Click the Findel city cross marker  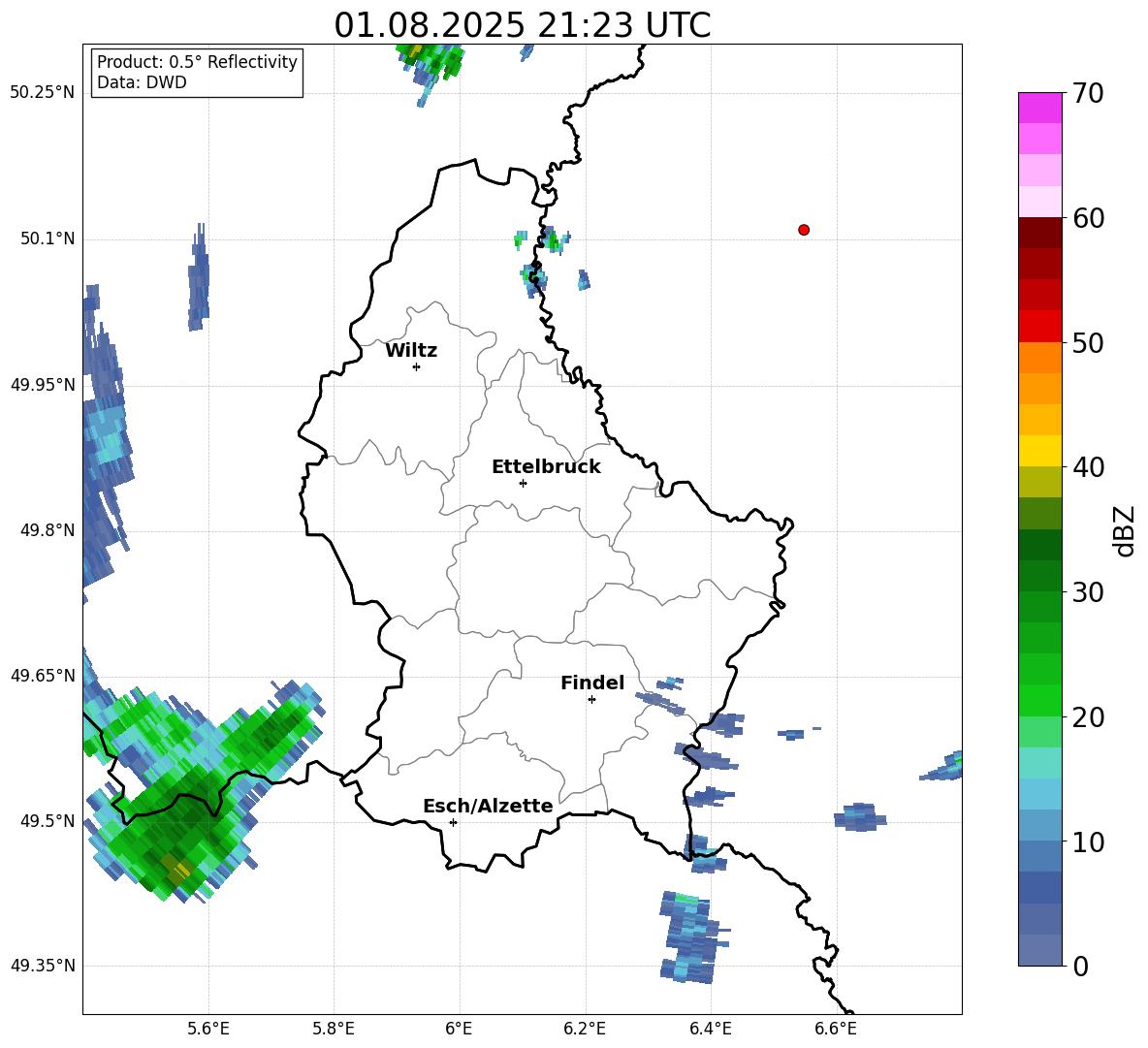coord(591,700)
